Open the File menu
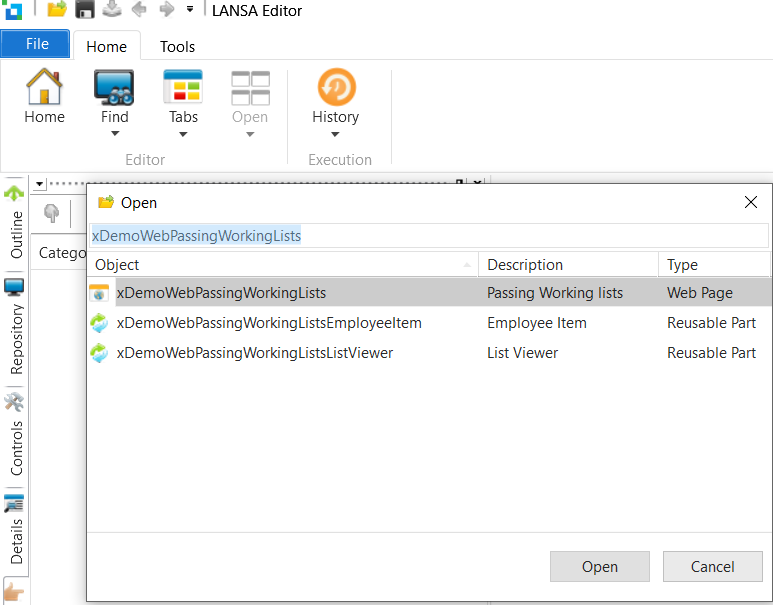The width and height of the screenshot is (773, 605). pos(36,45)
